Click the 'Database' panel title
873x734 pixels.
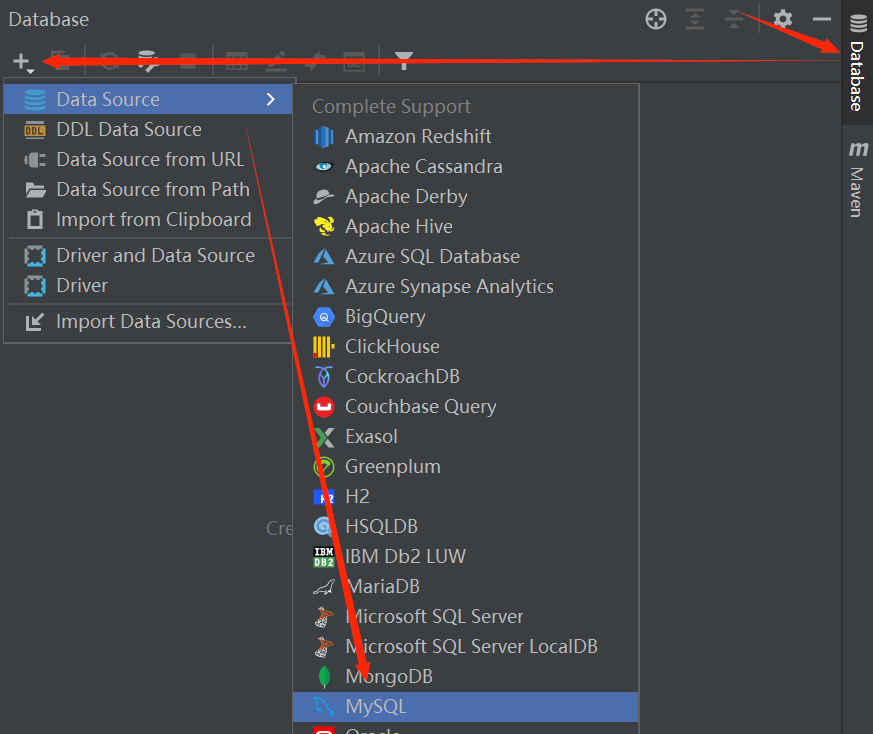click(x=48, y=19)
